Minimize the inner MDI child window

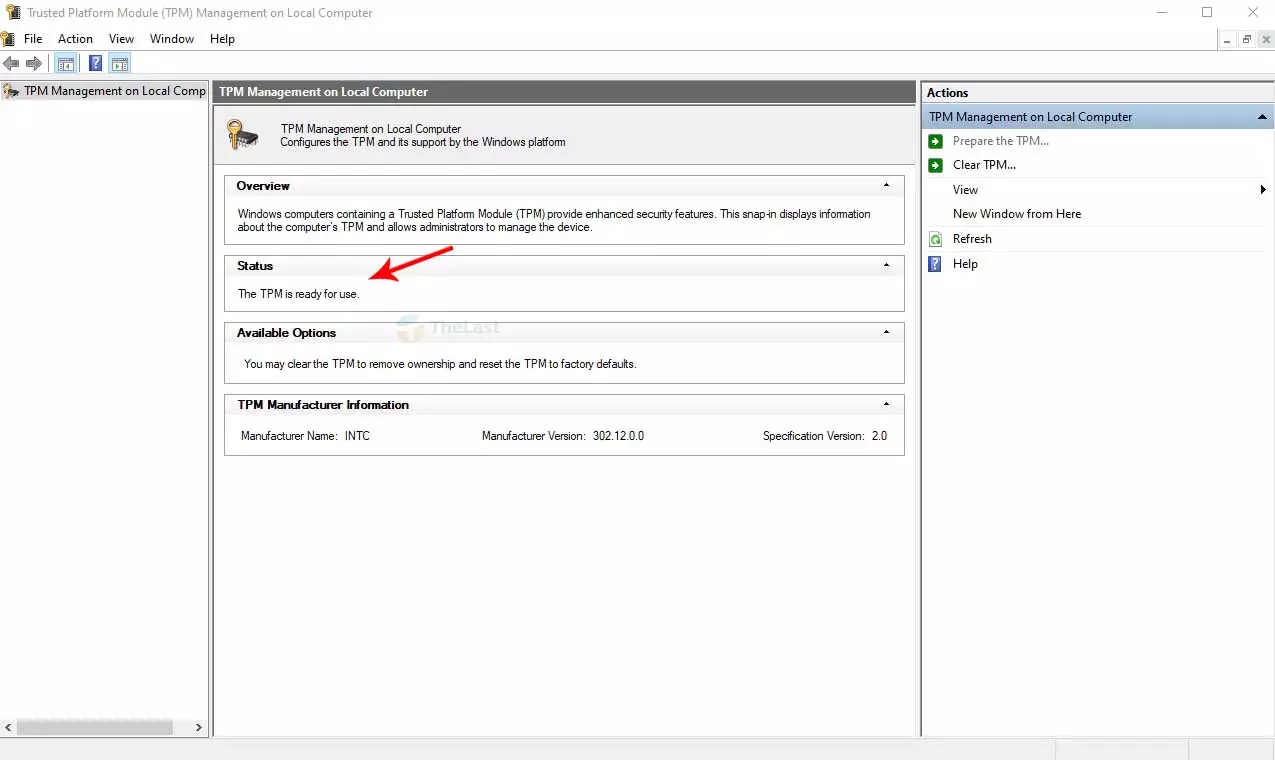pos(1229,39)
